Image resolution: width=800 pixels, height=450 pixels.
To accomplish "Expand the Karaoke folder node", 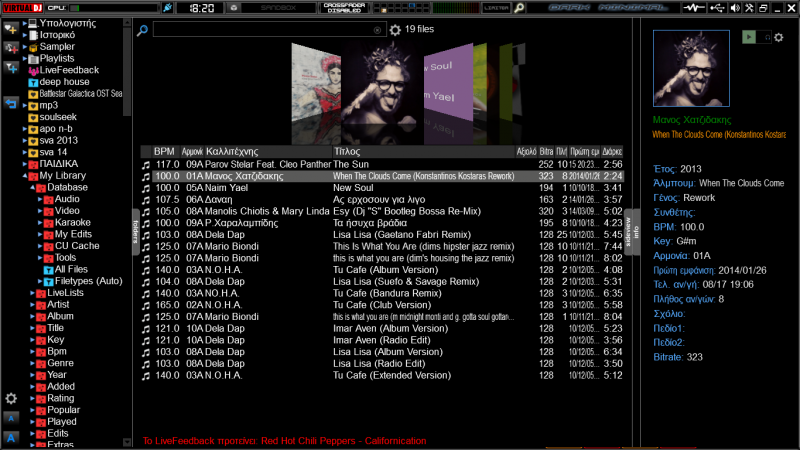I will click(40, 222).
